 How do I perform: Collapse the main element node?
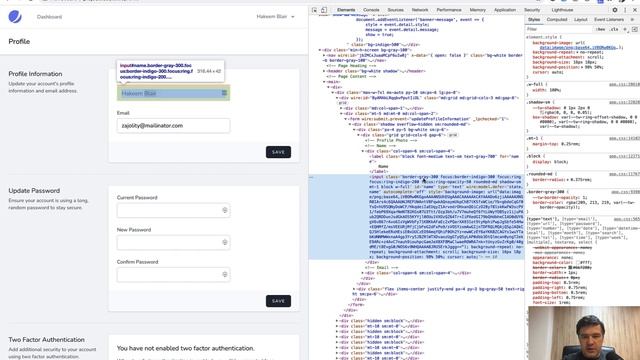[x=324, y=82]
